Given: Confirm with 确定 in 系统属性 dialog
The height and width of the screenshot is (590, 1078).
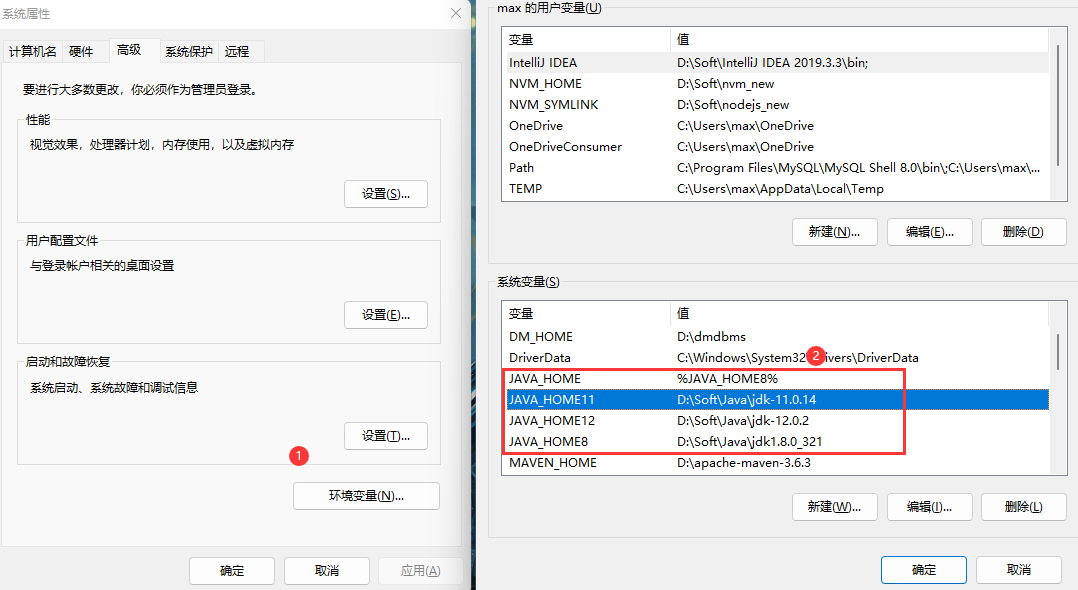Looking at the screenshot, I should pyautogui.click(x=232, y=571).
